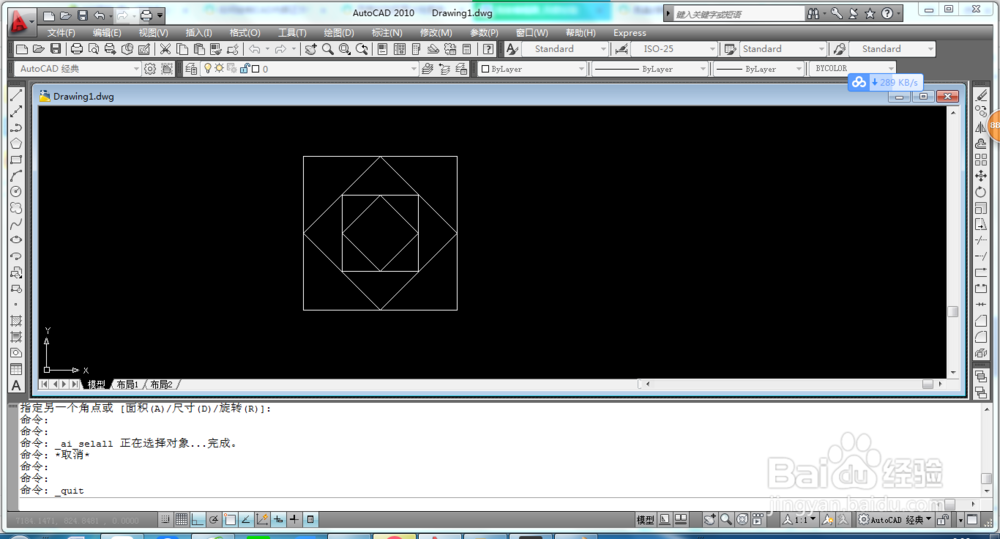
Task: Open the Layer Properties Manager icon
Action: 191,69
